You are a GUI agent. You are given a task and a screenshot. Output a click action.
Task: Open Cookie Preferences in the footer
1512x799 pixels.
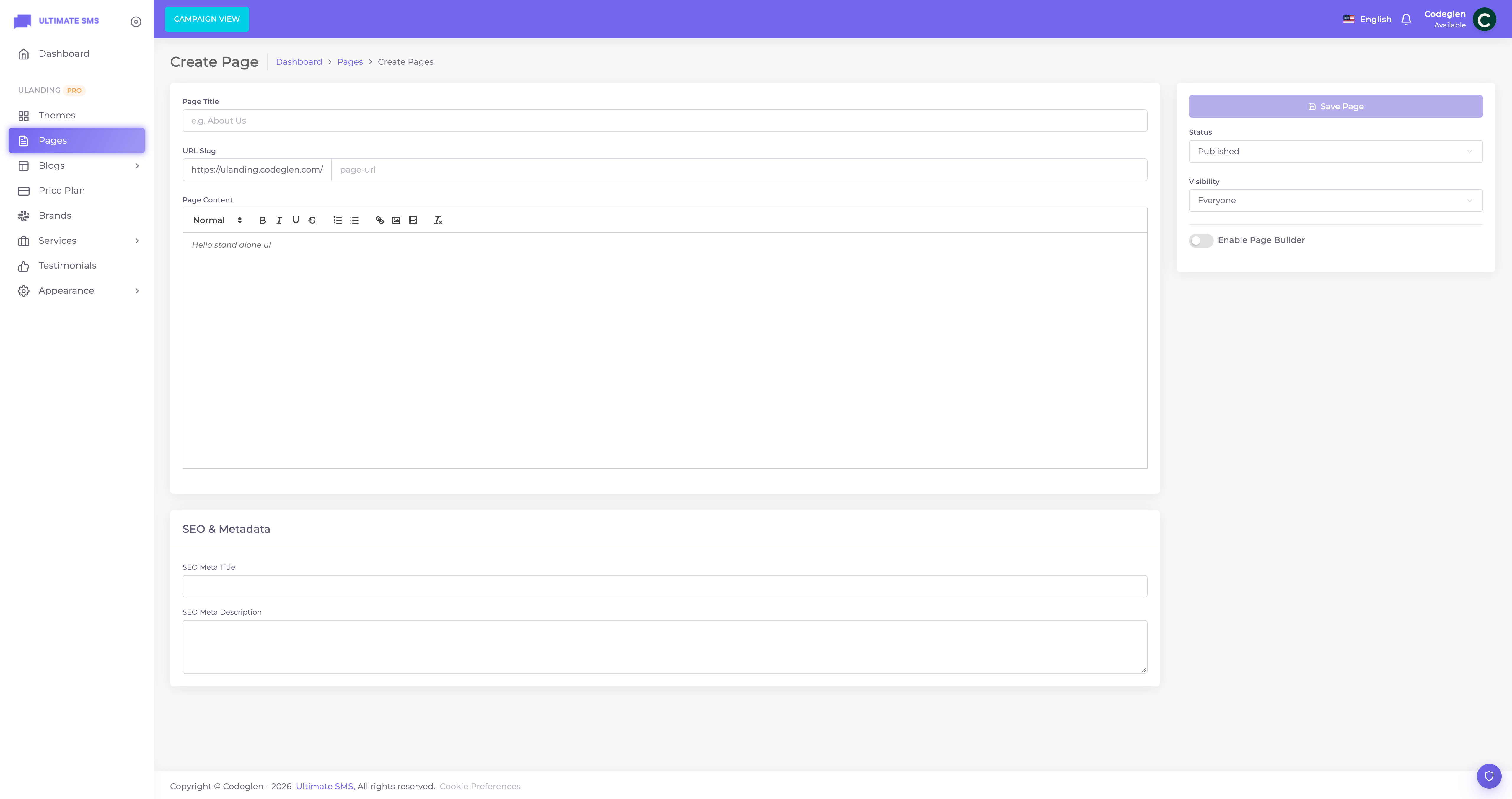pyautogui.click(x=480, y=786)
